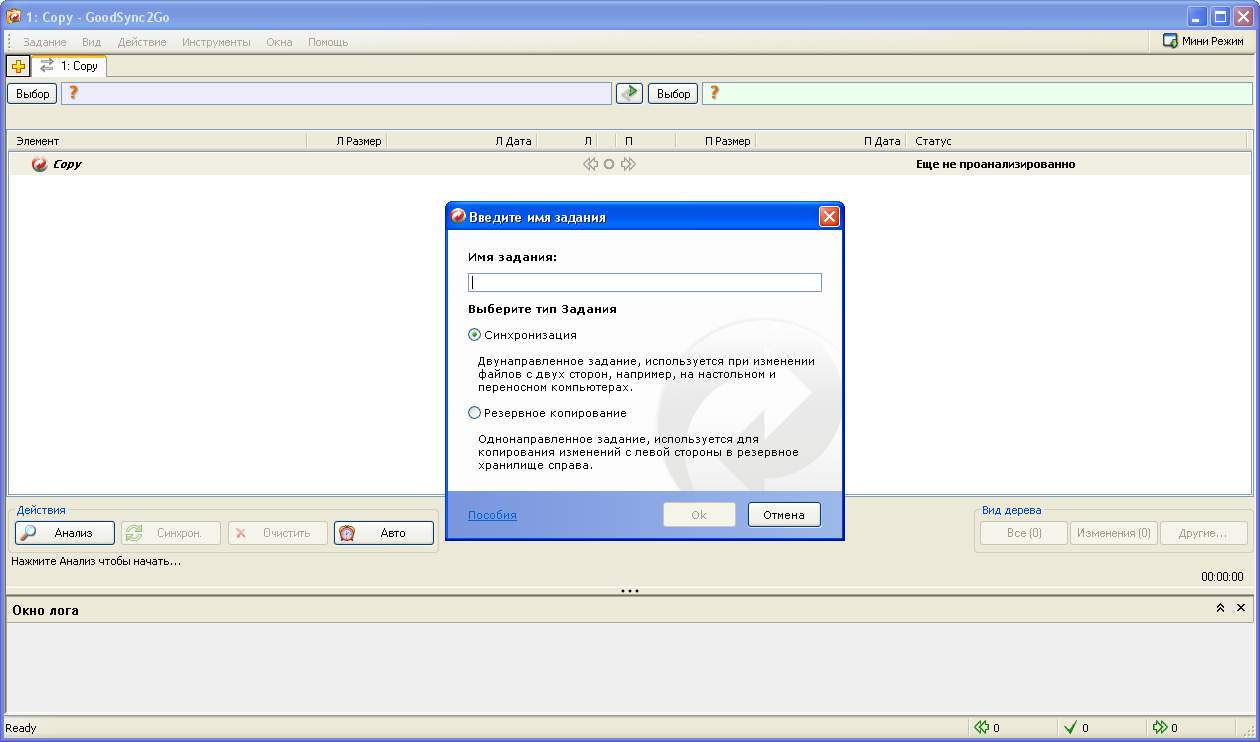The height and width of the screenshot is (742, 1260).
Task: Click the log panel splitter dots
Action: pyautogui.click(x=630, y=591)
